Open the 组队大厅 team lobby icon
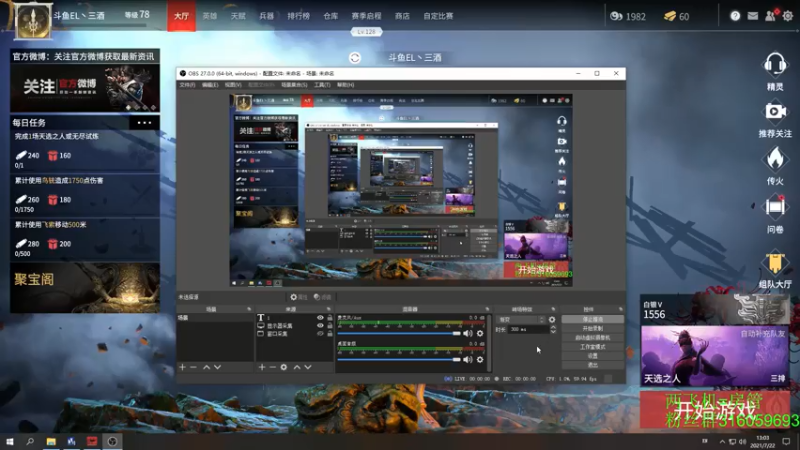This screenshot has width=800, height=450. pos(775,262)
